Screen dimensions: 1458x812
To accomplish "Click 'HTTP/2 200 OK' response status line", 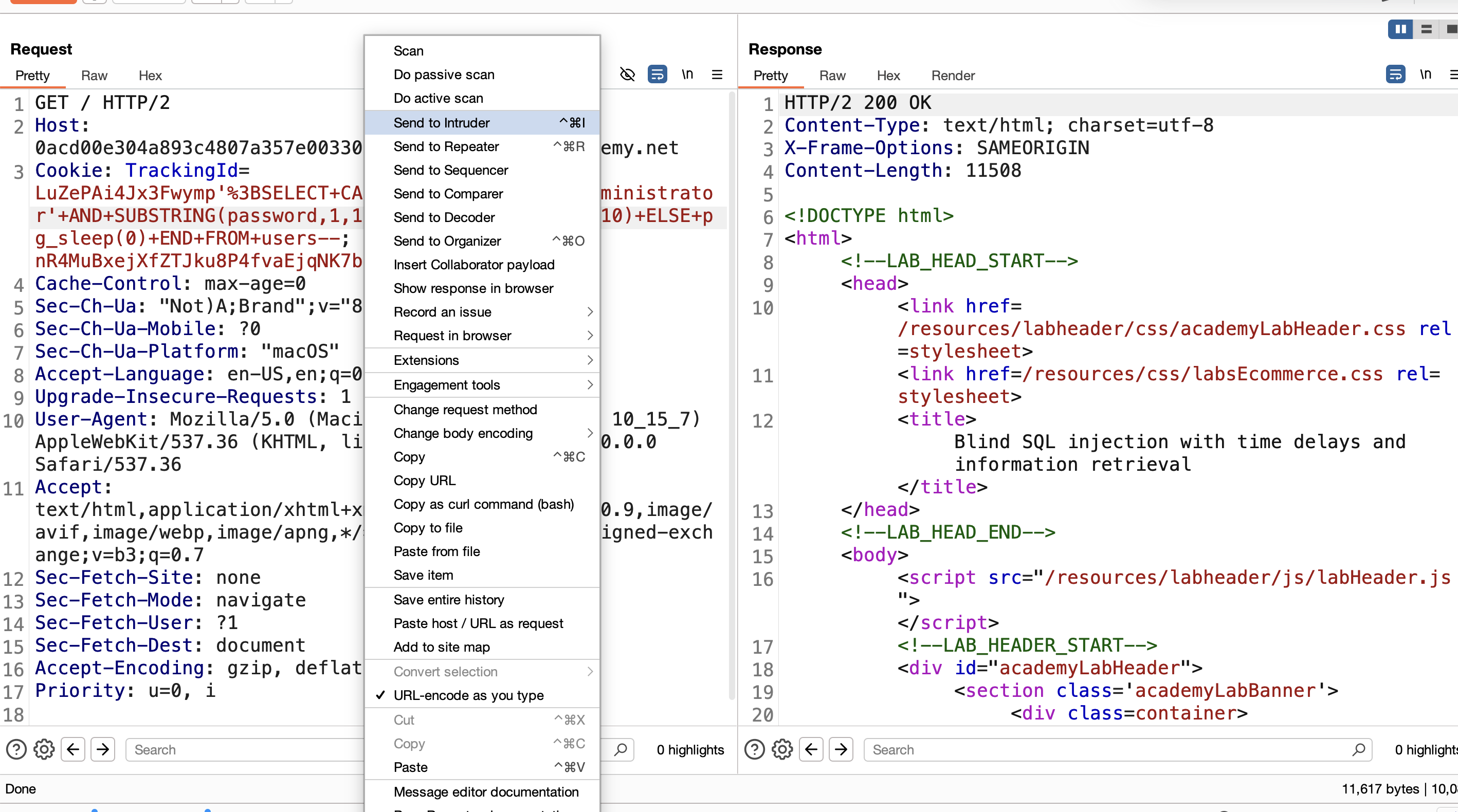I will click(x=858, y=102).
